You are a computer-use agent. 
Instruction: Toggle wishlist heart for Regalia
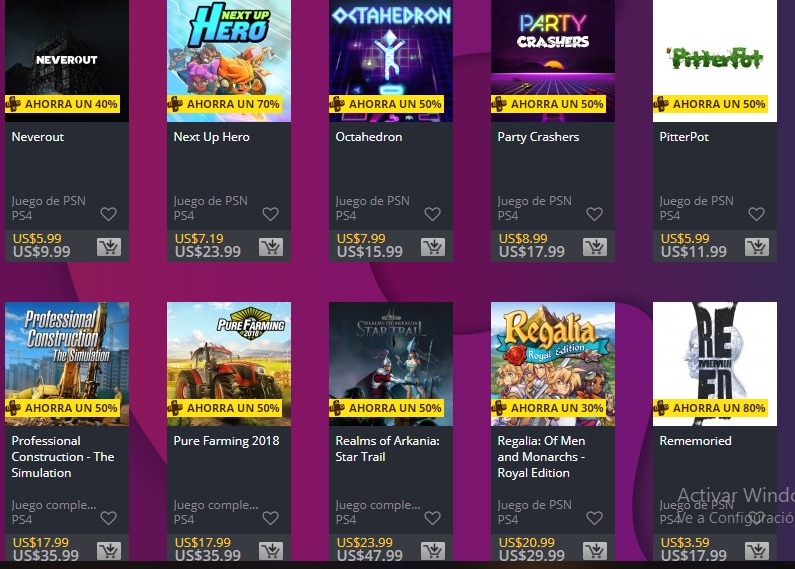tap(594, 518)
